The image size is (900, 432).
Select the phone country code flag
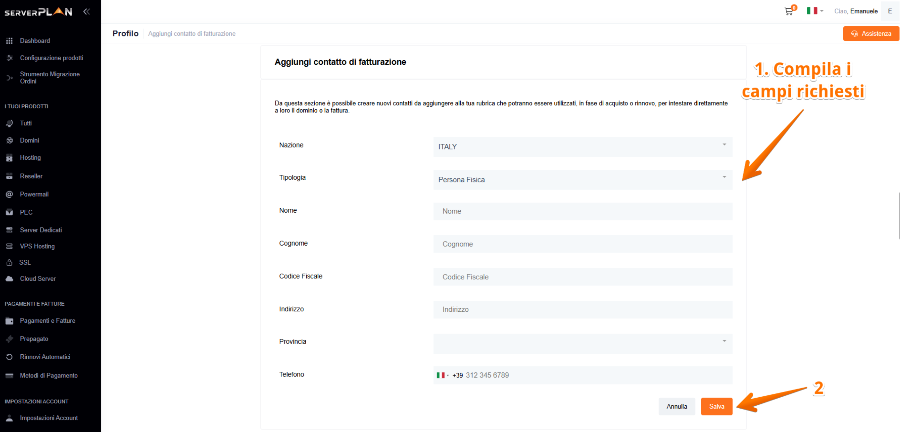[x=442, y=375]
